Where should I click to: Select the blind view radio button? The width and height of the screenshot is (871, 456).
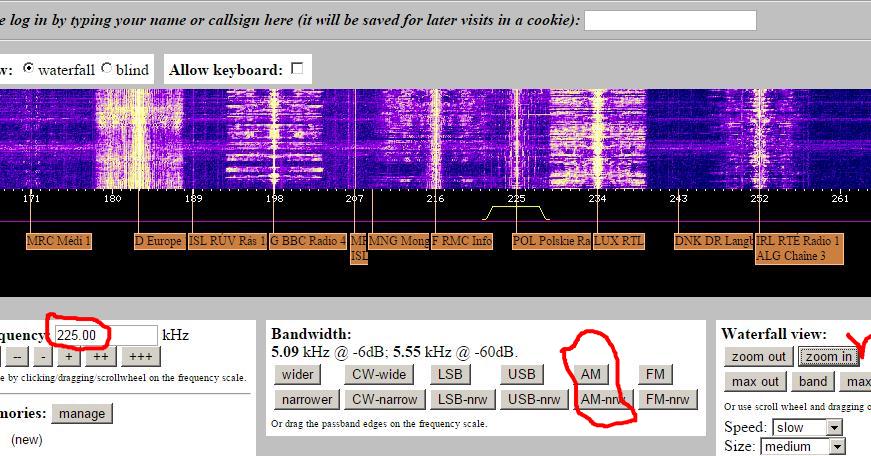click(106, 68)
